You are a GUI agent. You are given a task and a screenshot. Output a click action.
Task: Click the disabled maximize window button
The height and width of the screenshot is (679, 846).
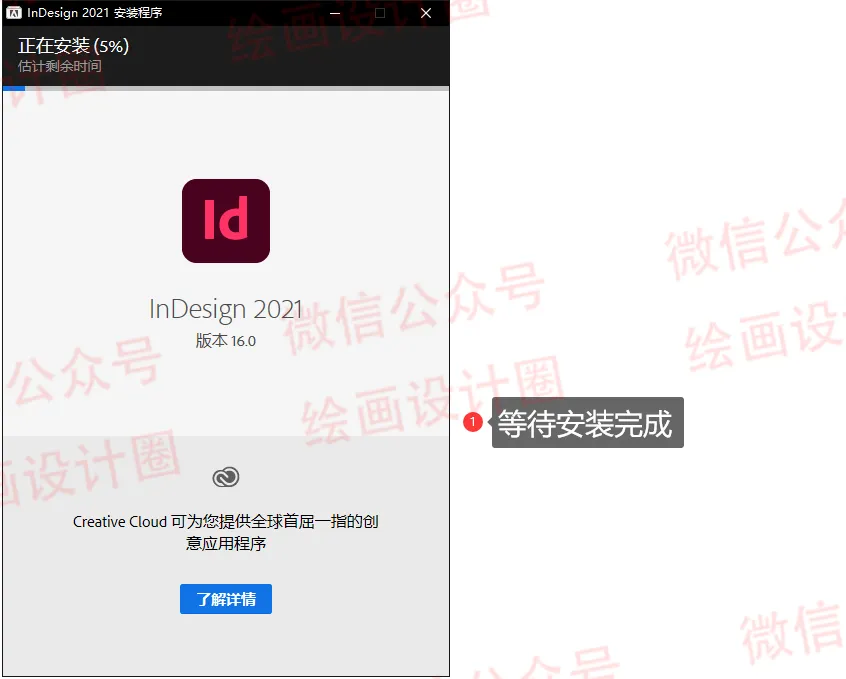pyautogui.click(x=380, y=13)
